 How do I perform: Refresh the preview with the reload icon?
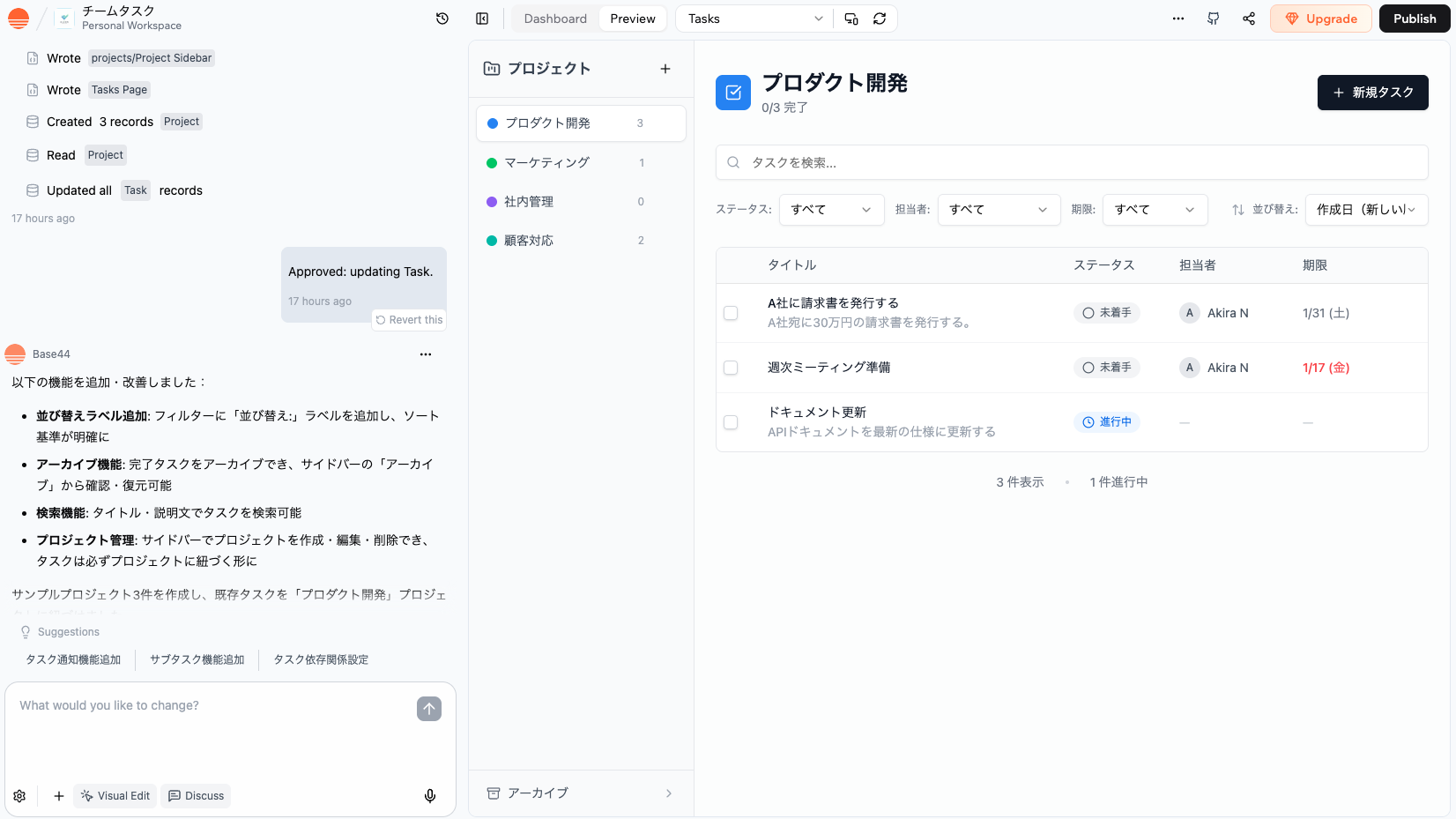pyautogui.click(x=880, y=19)
